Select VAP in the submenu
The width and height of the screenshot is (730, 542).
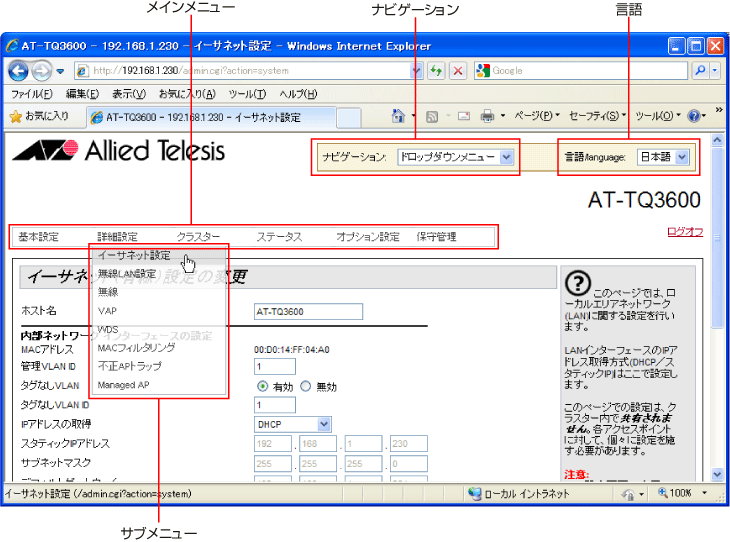159,311
